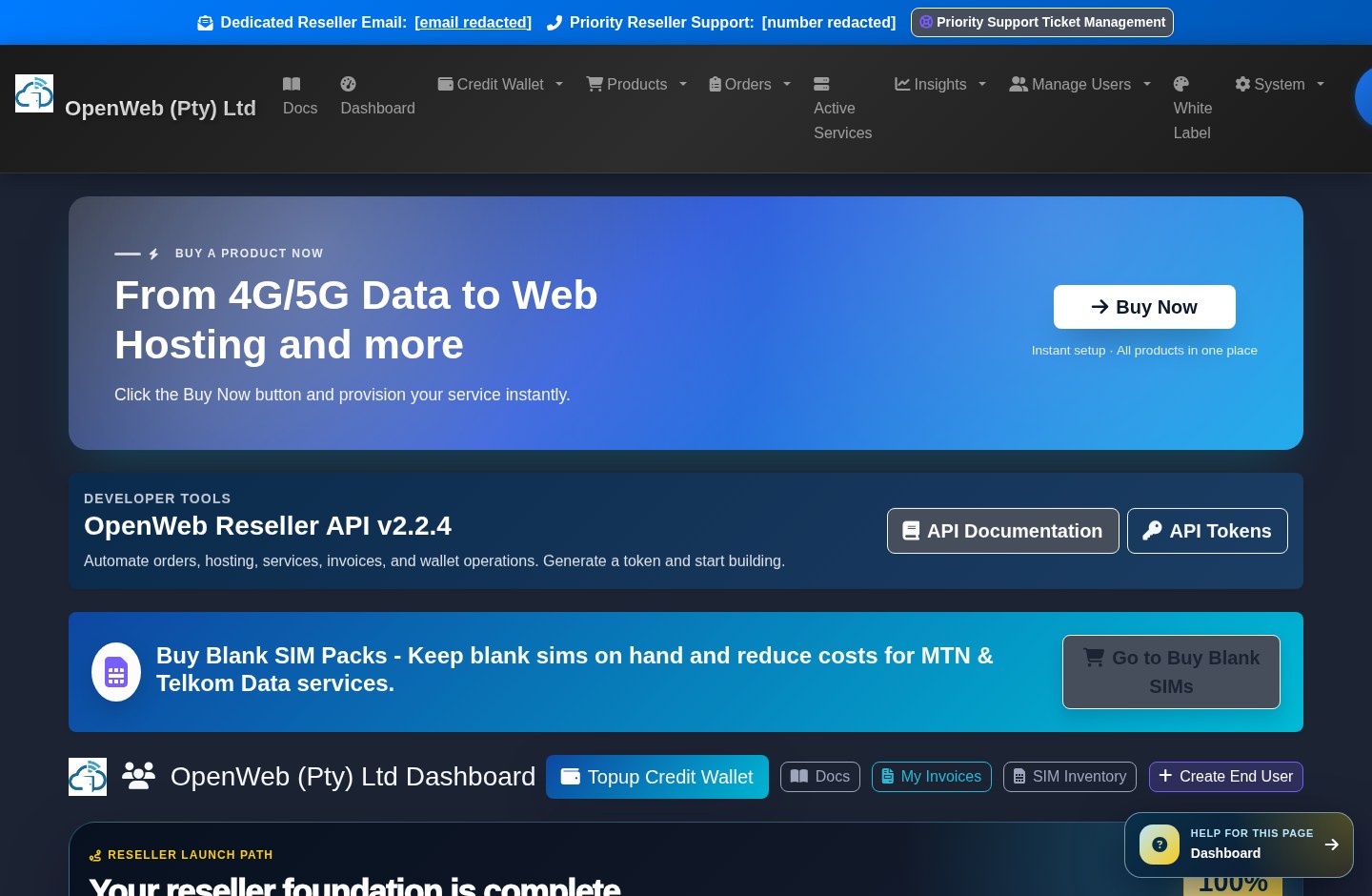Click the Manage Users menu label
Screen dimensions: 1372x896
point(1081,84)
